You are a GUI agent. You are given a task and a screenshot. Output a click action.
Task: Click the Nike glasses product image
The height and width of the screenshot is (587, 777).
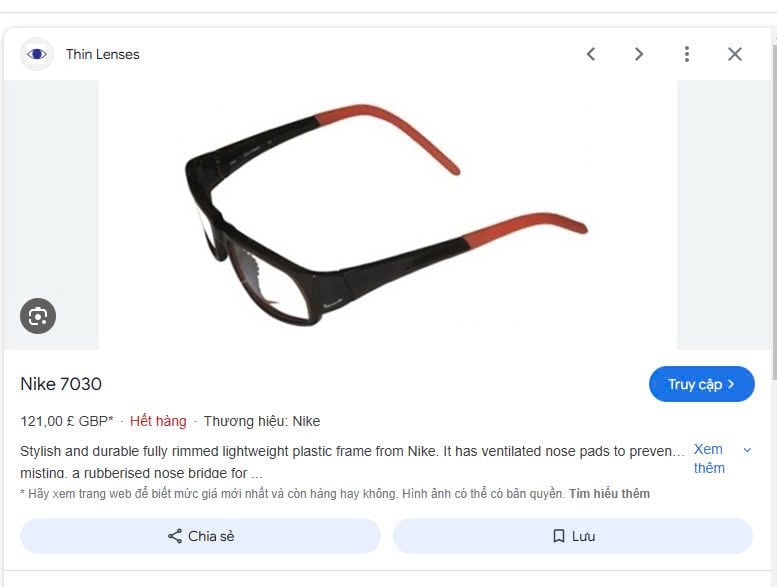(388, 215)
